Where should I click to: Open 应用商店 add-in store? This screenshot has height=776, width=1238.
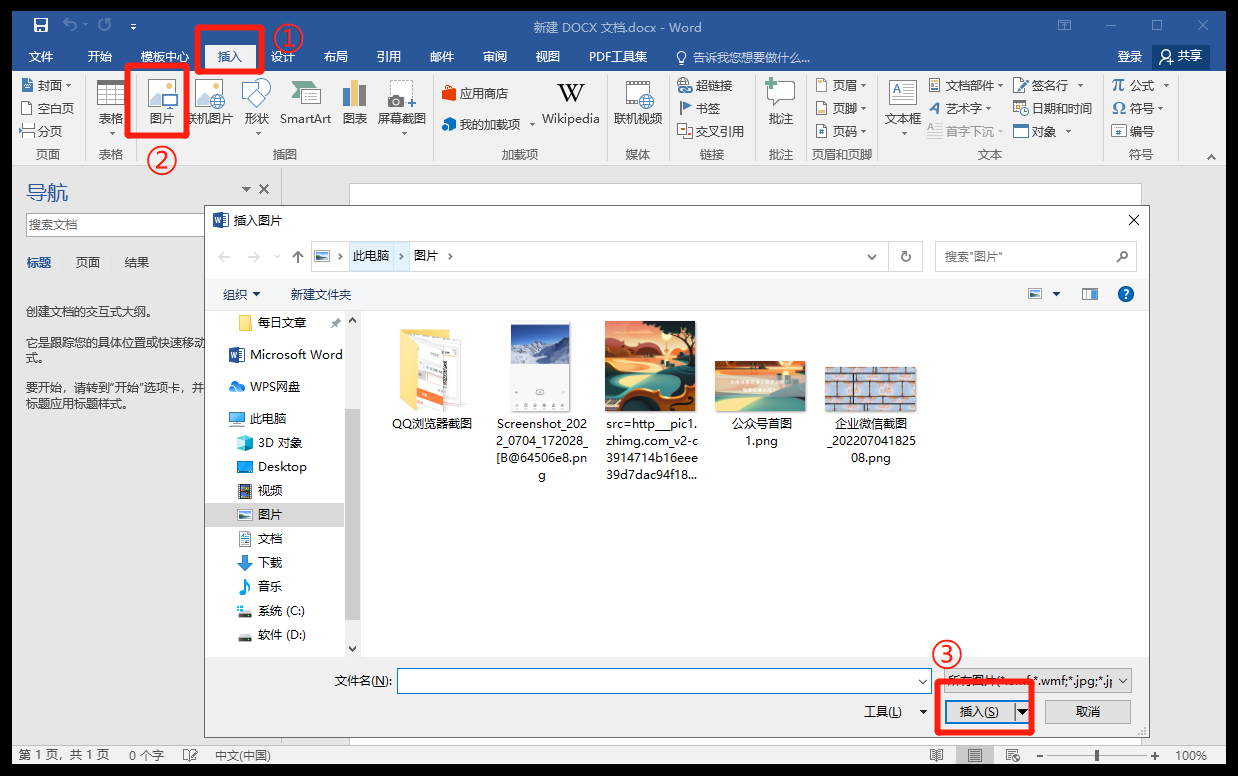[x=475, y=93]
